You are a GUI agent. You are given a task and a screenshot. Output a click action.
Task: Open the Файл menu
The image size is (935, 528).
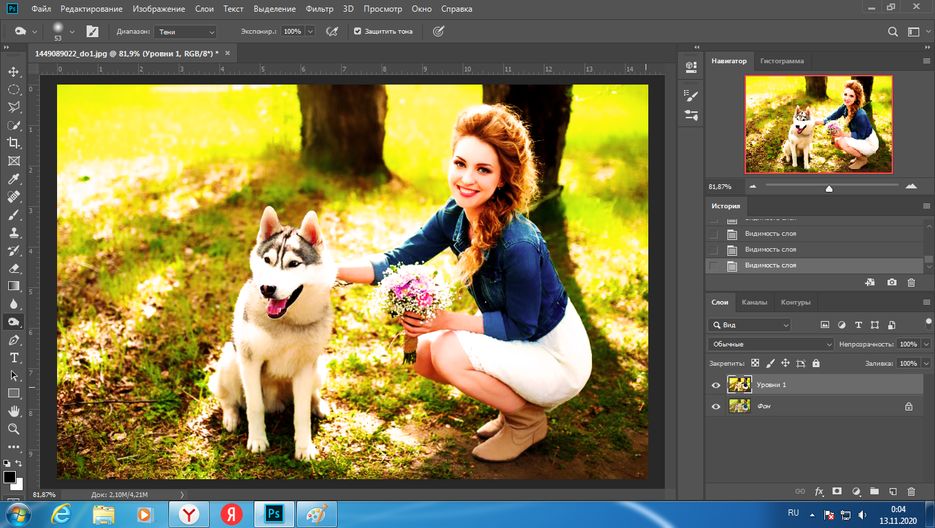click(x=41, y=9)
